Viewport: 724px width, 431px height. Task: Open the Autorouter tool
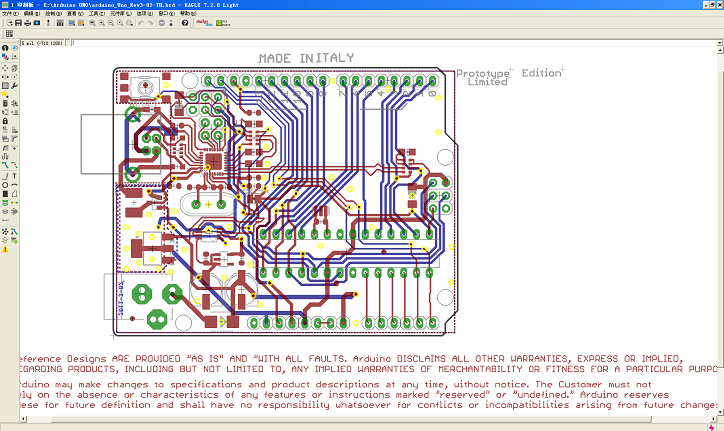pyautogui.click(x=14, y=231)
